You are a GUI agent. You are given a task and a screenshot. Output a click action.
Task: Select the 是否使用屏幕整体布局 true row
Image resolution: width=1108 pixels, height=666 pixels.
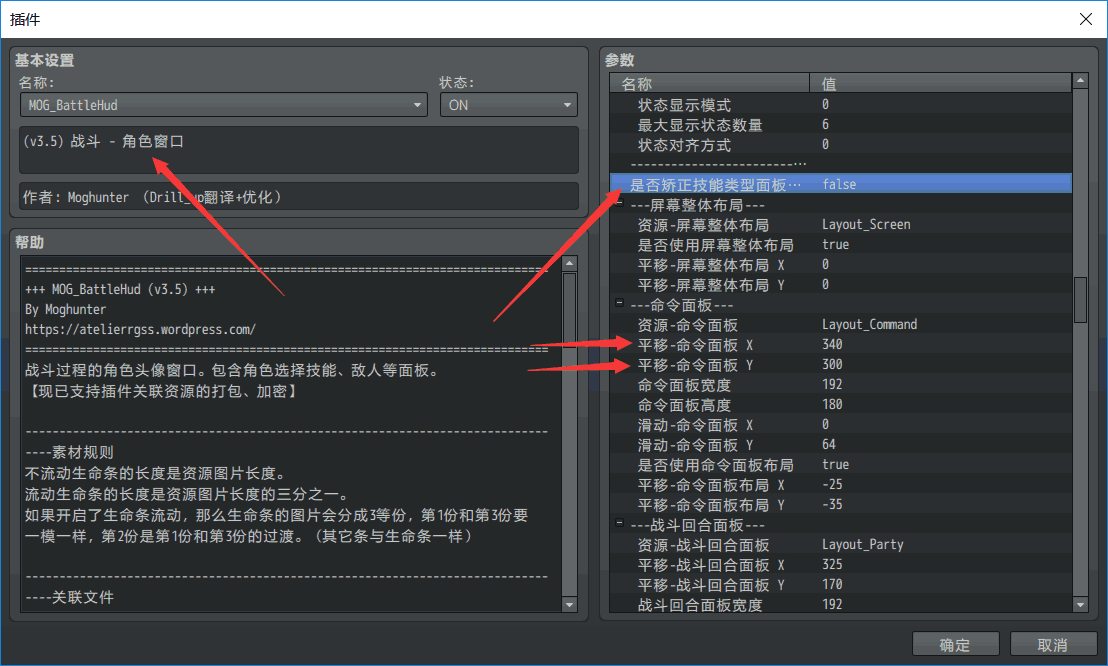click(x=715, y=245)
